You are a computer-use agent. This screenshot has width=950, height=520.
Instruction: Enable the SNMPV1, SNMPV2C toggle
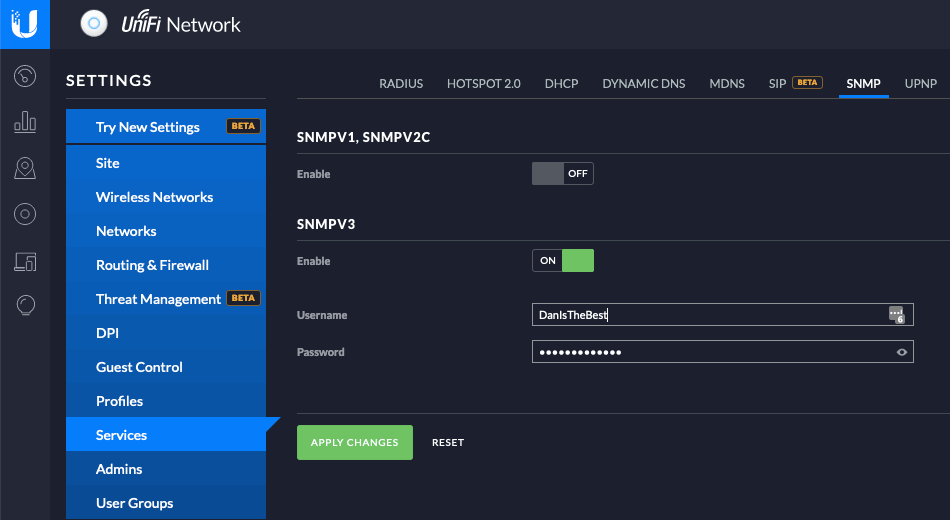(x=562, y=174)
